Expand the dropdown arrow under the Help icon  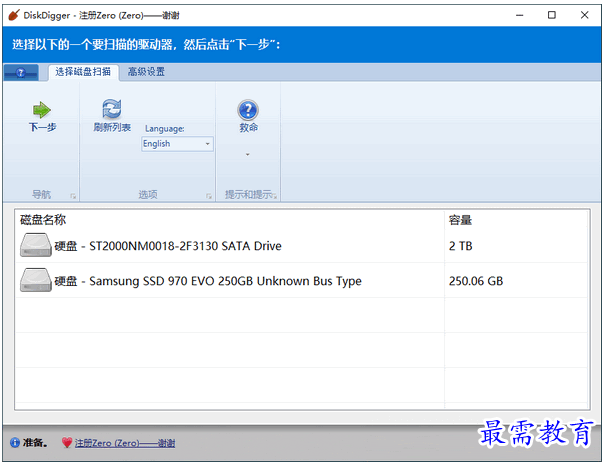248,154
